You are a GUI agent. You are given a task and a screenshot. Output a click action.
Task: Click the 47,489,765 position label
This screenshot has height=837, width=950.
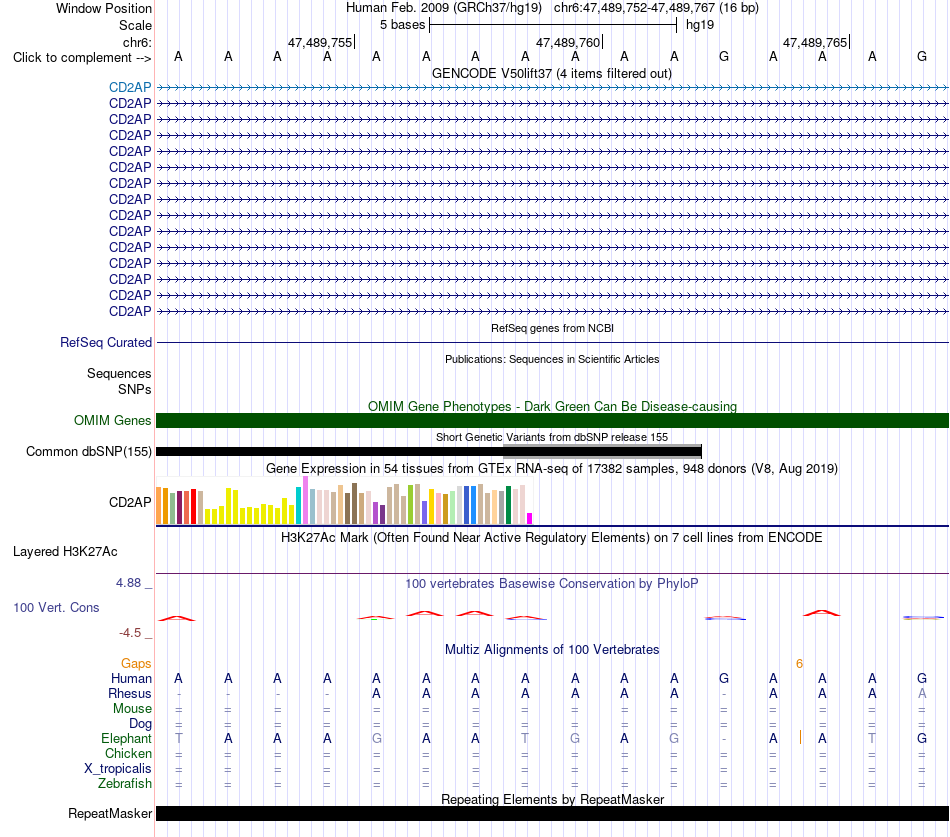tap(815, 42)
